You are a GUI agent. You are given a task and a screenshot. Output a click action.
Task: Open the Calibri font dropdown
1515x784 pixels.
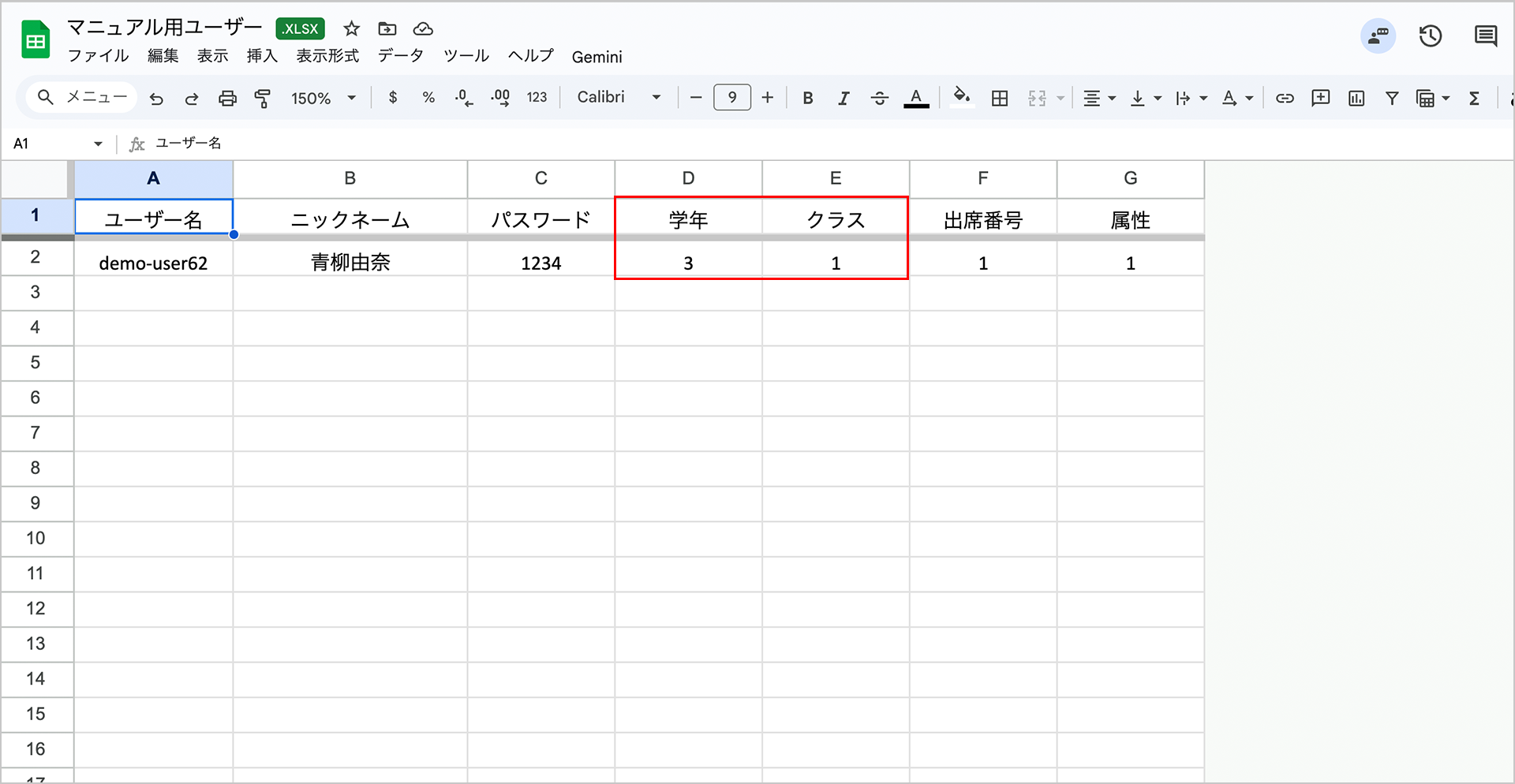pos(619,97)
